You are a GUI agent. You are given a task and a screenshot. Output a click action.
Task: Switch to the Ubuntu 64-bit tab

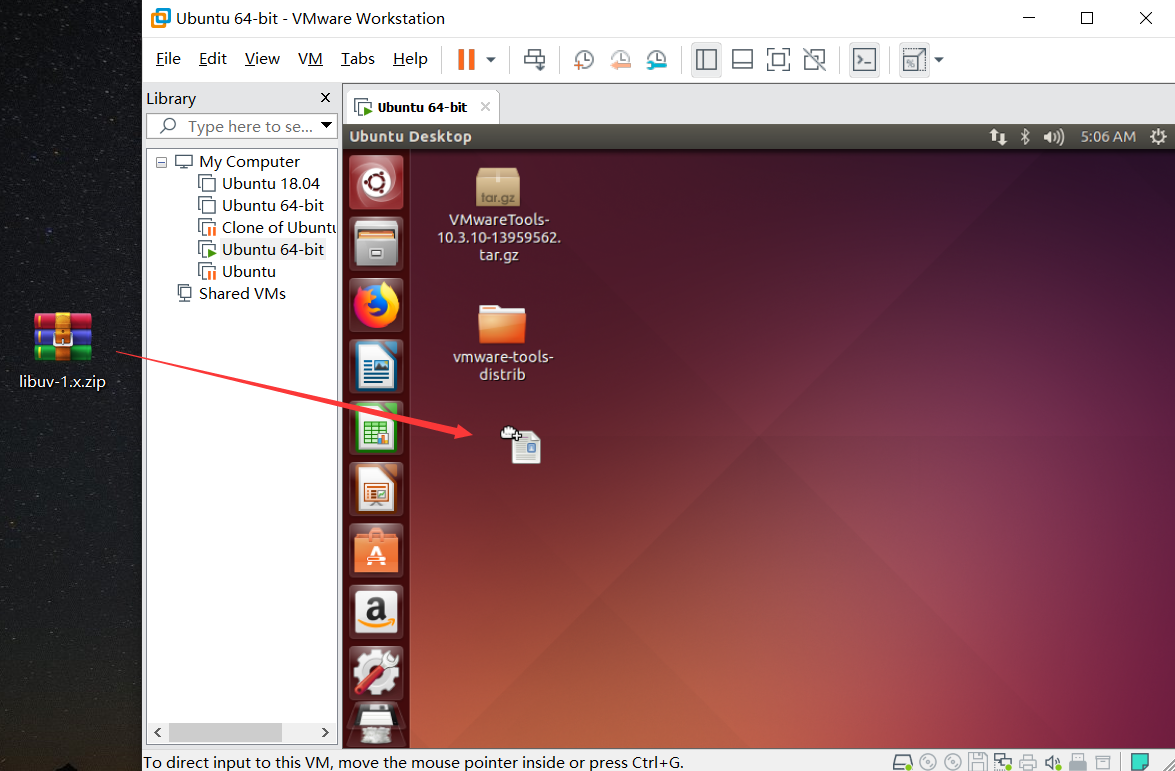pos(421,107)
